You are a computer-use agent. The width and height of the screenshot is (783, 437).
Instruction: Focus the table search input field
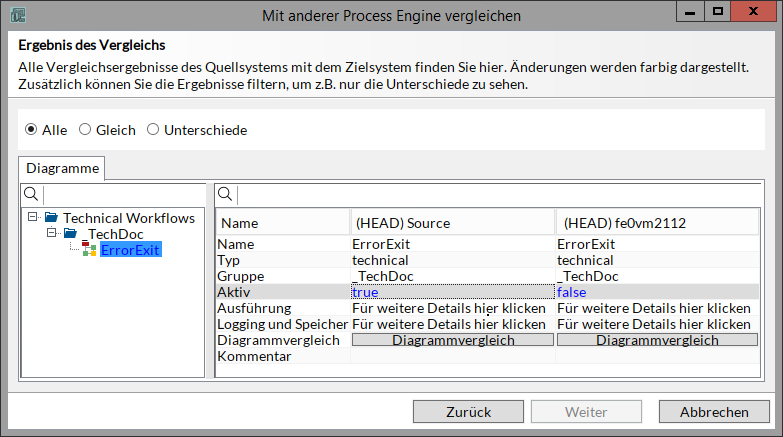[498, 194]
